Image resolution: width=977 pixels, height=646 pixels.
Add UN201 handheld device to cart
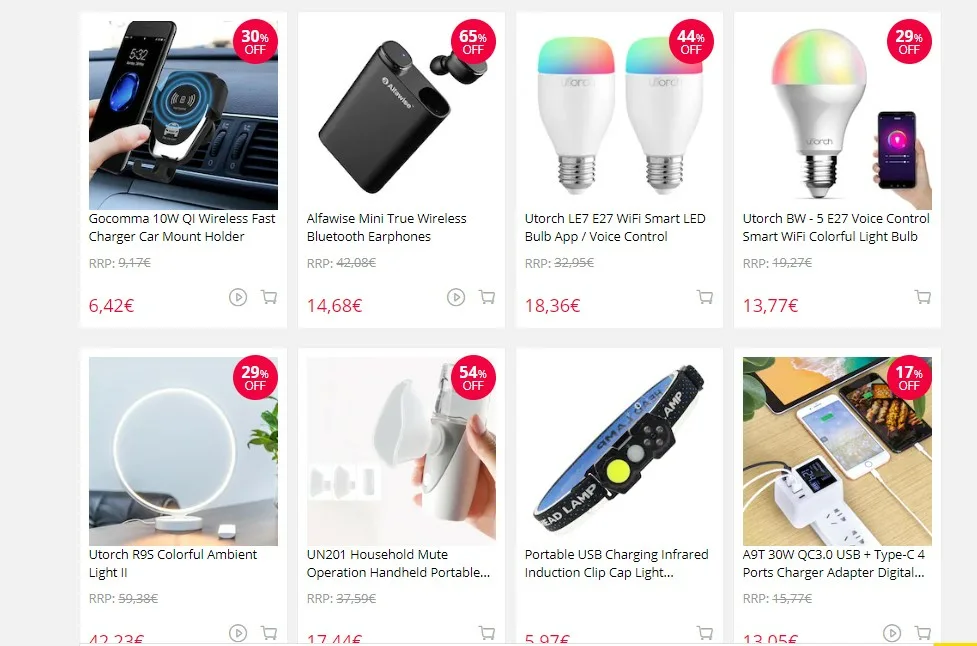[487, 633]
